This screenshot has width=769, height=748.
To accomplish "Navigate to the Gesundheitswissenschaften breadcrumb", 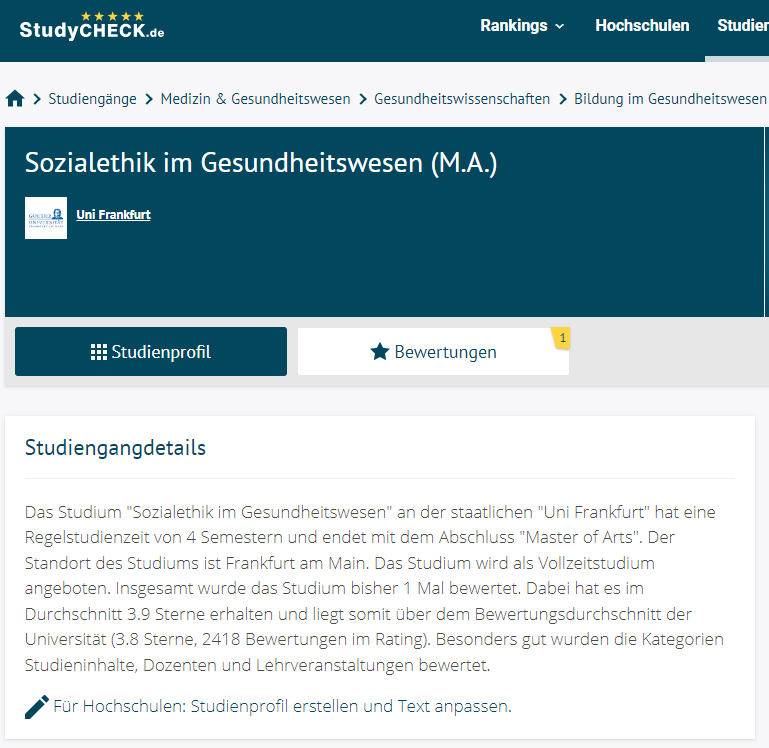I will (x=462, y=99).
